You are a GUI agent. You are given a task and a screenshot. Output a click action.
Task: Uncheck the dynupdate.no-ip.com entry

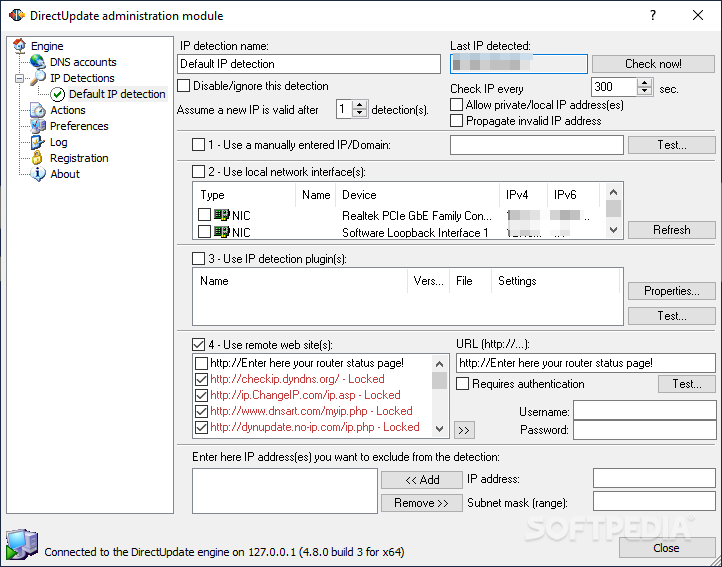tap(201, 427)
